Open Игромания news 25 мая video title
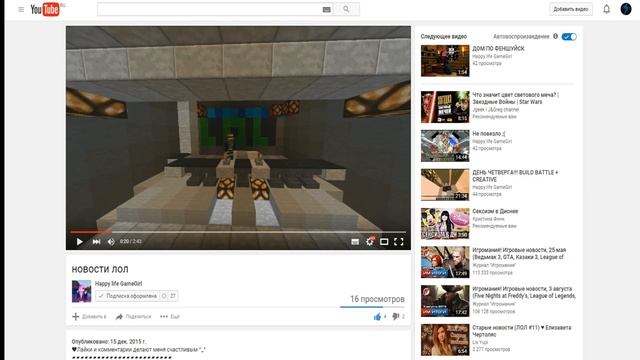The height and width of the screenshot is (360, 640). tap(519, 253)
